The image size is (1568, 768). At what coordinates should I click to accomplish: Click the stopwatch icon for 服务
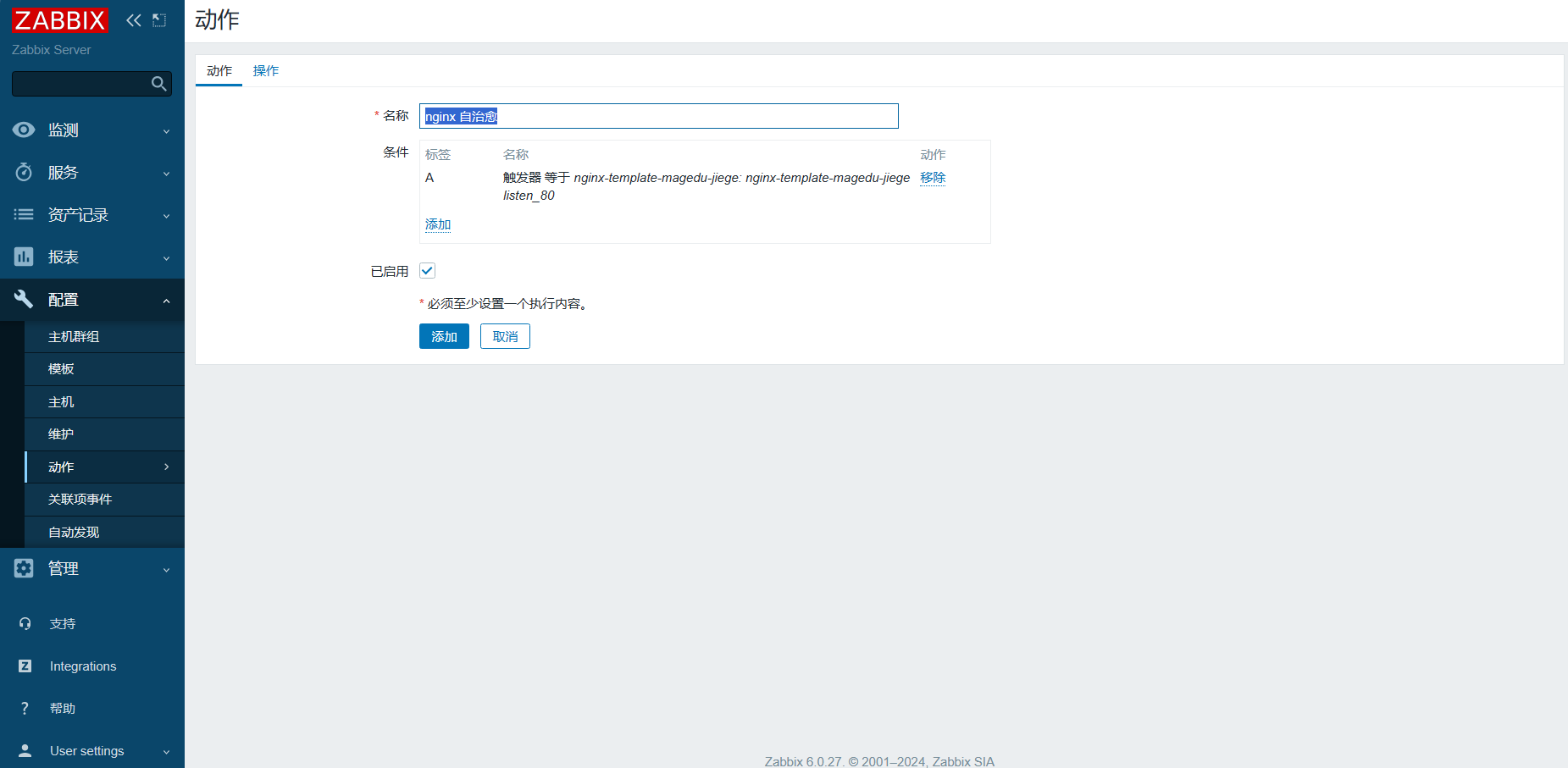(x=24, y=172)
